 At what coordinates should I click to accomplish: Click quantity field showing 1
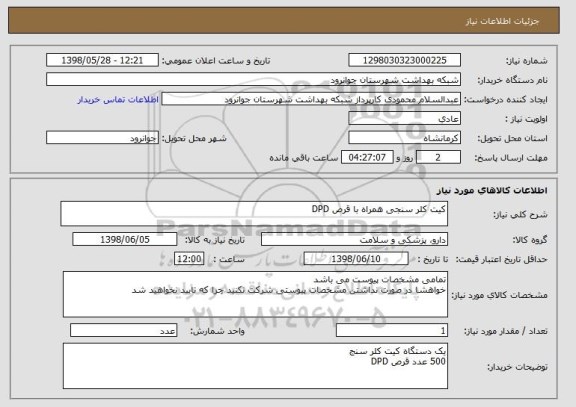(392, 331)
